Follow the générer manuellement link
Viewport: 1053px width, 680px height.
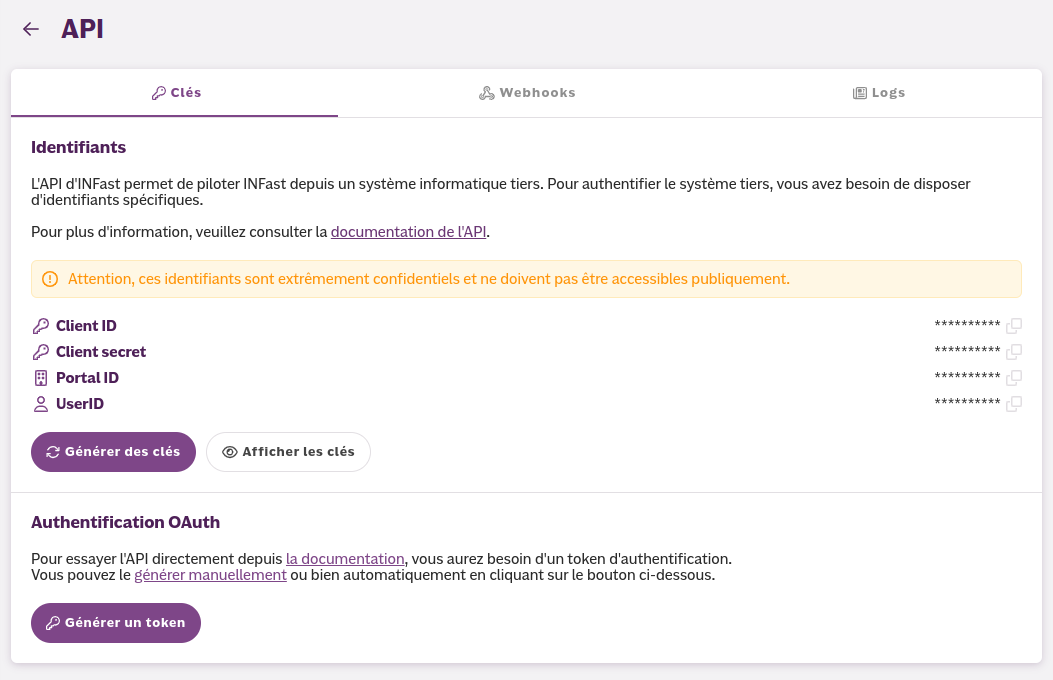tap(210, 575)
